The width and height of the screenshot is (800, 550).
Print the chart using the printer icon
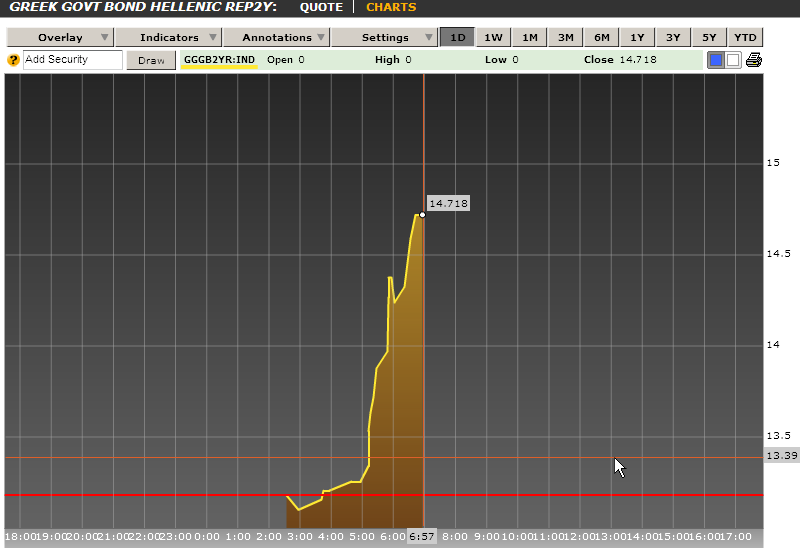(754, 60)
